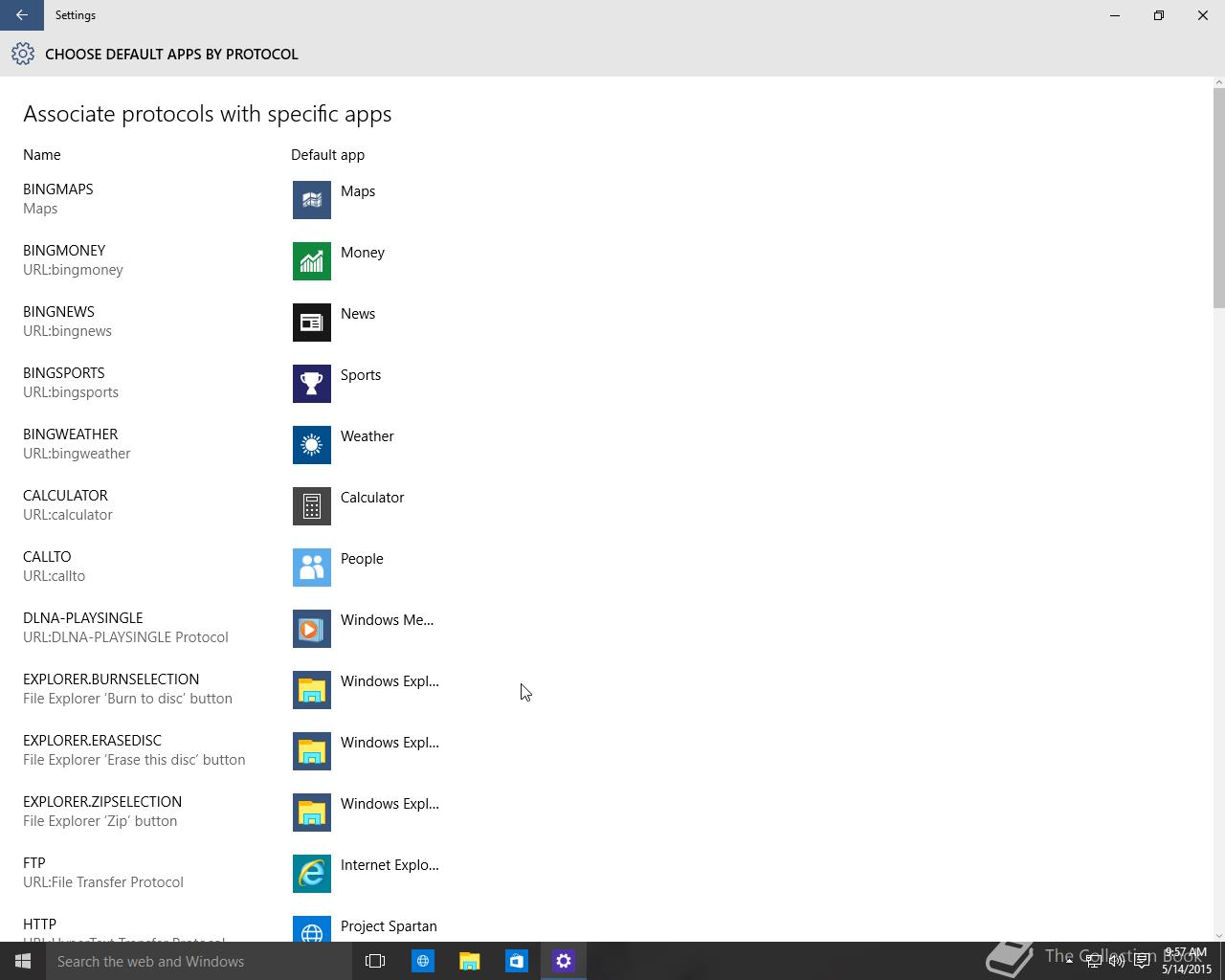
Task: Change default app labeled News
Action: click(x=358, y=314)
